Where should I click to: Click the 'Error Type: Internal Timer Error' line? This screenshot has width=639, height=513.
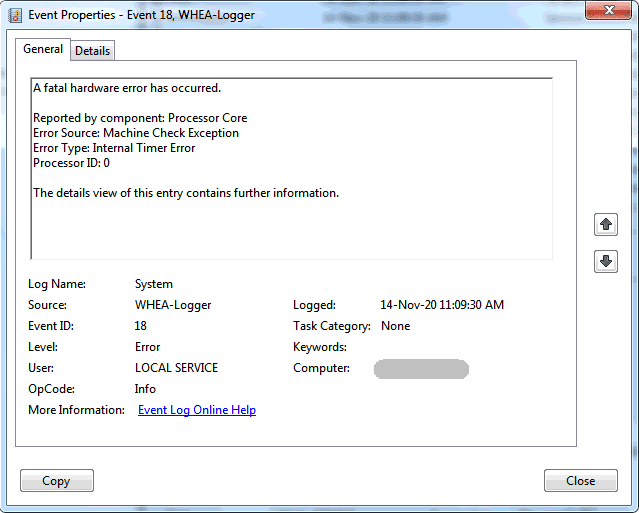[x=114, y=148]
